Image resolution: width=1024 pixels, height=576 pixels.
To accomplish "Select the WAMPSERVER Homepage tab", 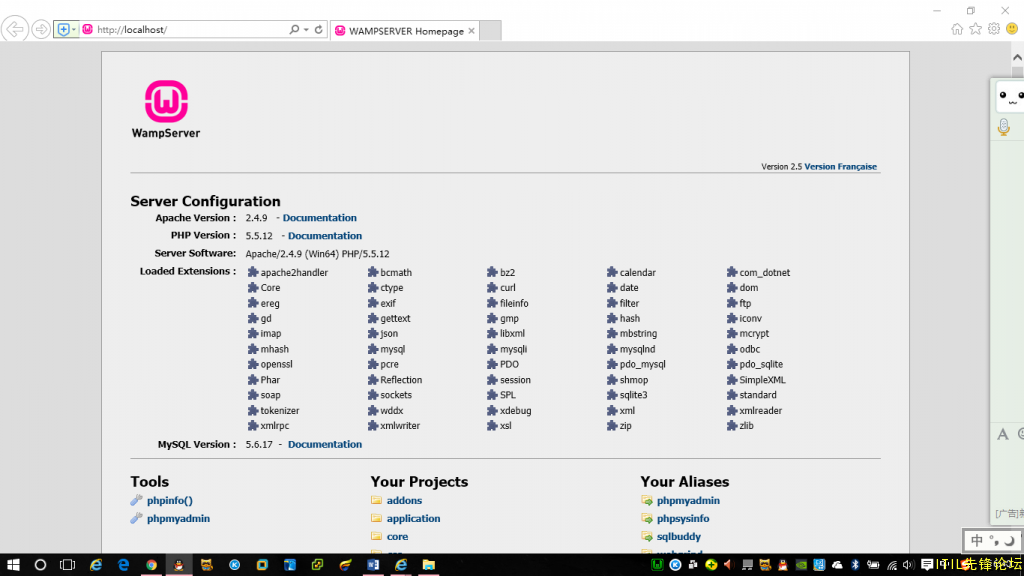I will tap(405, 31).
